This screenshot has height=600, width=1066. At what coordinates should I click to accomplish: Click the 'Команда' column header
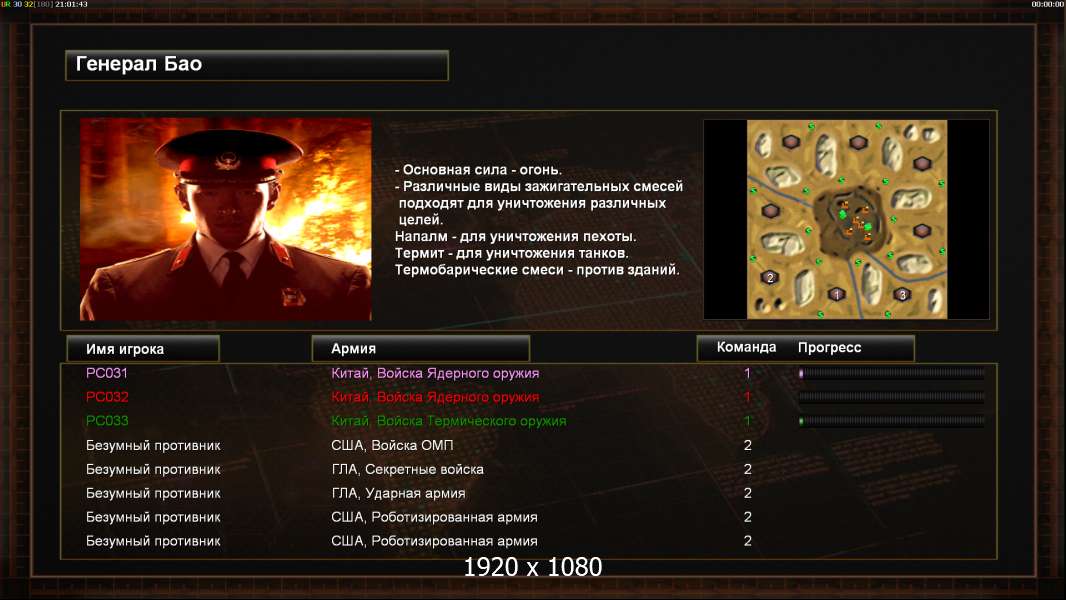click(746, 347)
